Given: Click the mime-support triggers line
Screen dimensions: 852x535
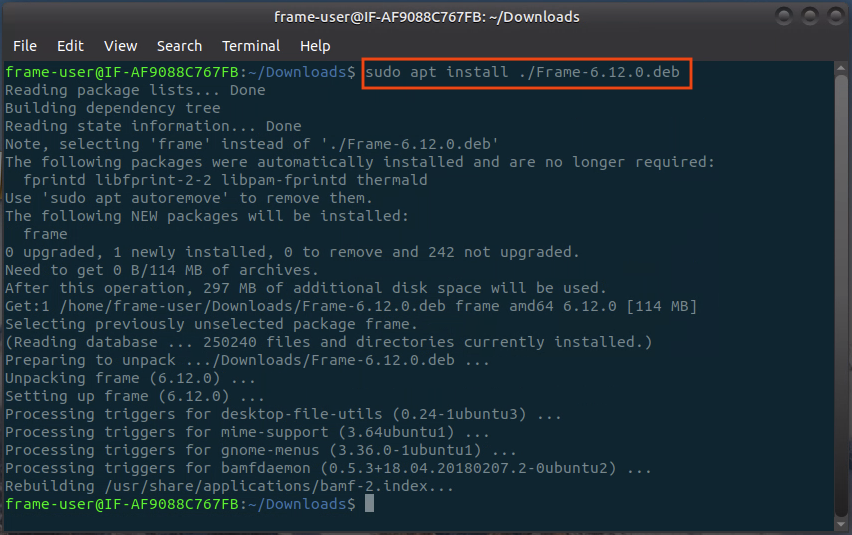Looking at the screenshot, I should pos(247,432).
